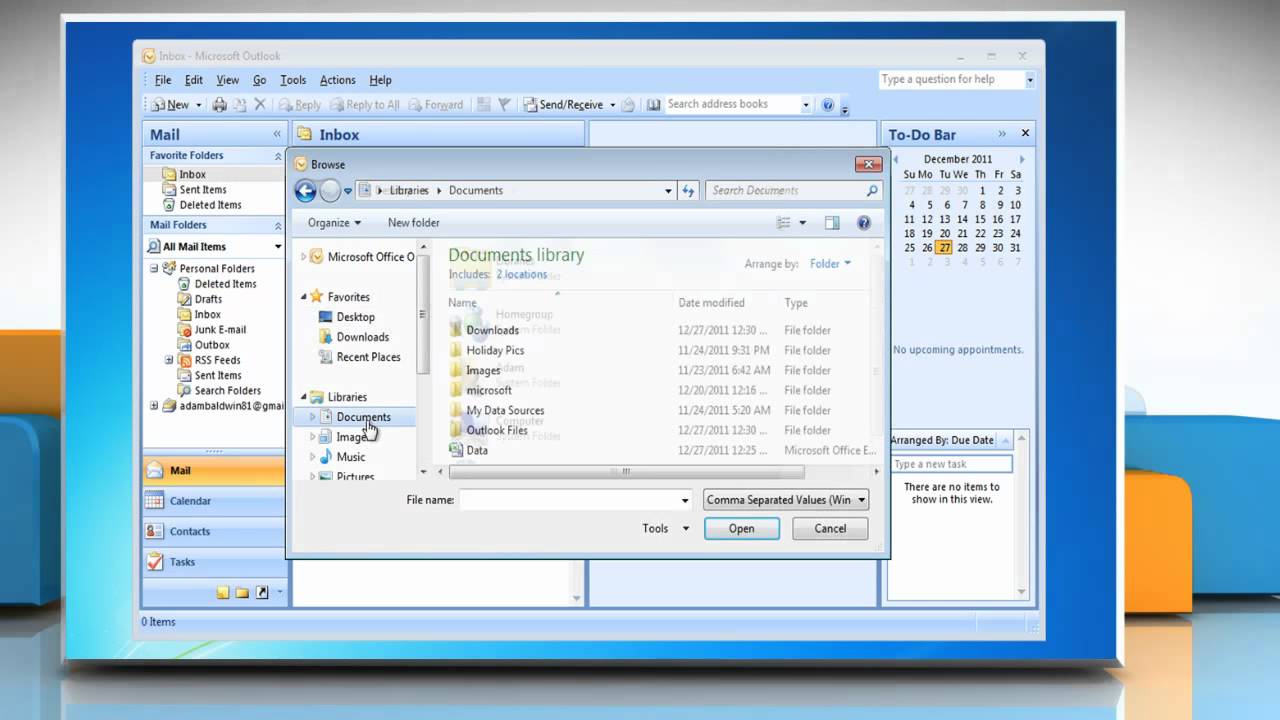Open the File menu in Outlook
This screenshot has width=1280, height=720.
tap(163, 80)
